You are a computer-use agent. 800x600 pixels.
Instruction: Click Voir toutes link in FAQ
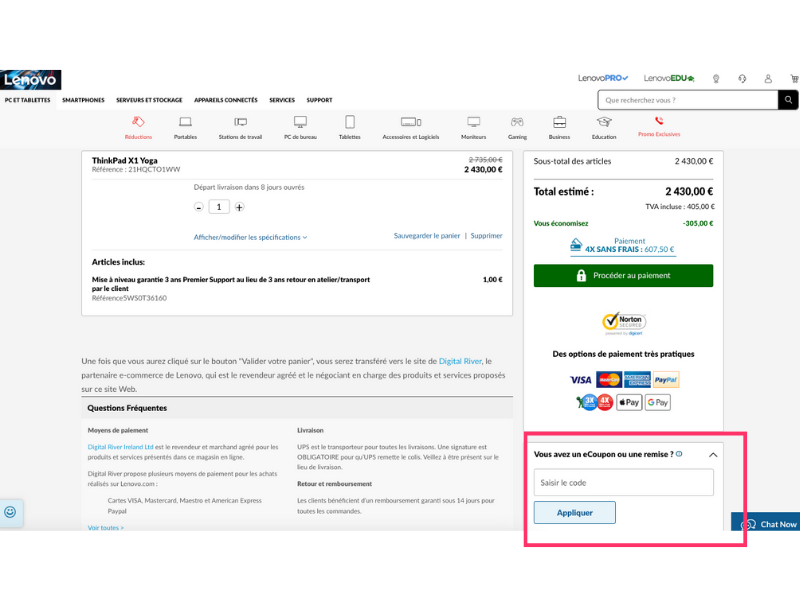pyautogui.click(x=106, y=528)
